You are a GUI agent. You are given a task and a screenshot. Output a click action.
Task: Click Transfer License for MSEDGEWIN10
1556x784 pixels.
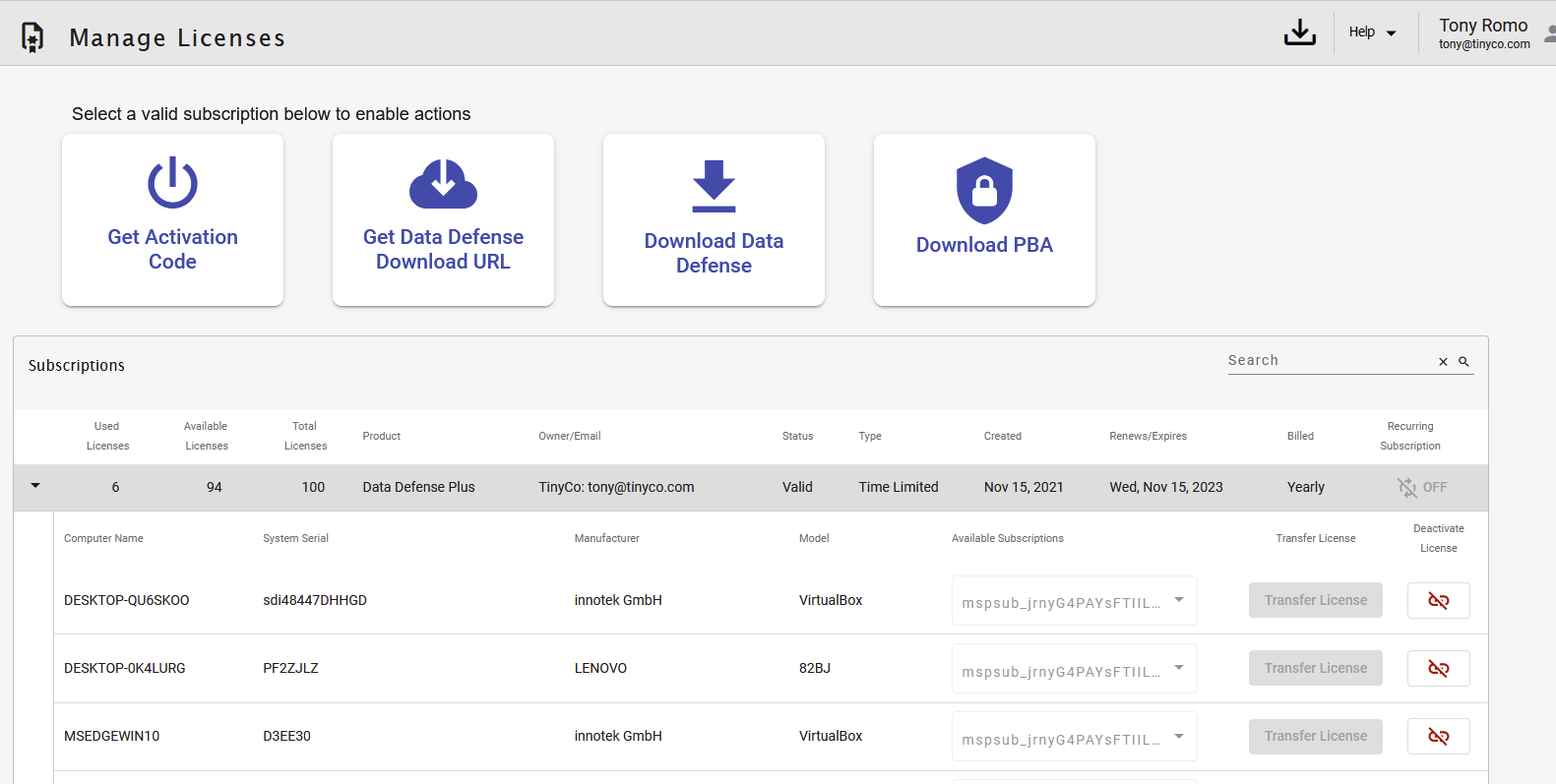[x=1316, y=736]
